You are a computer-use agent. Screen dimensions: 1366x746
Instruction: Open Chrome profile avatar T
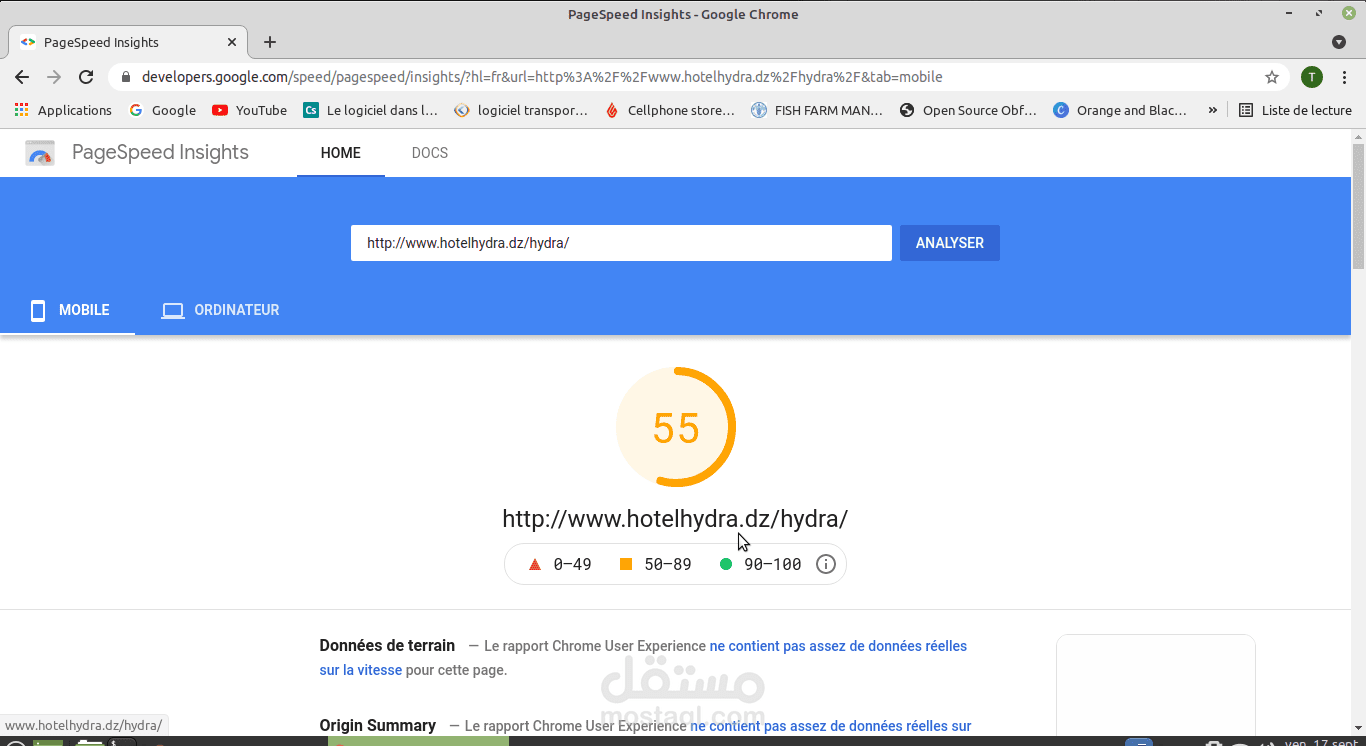[1312, 77]
